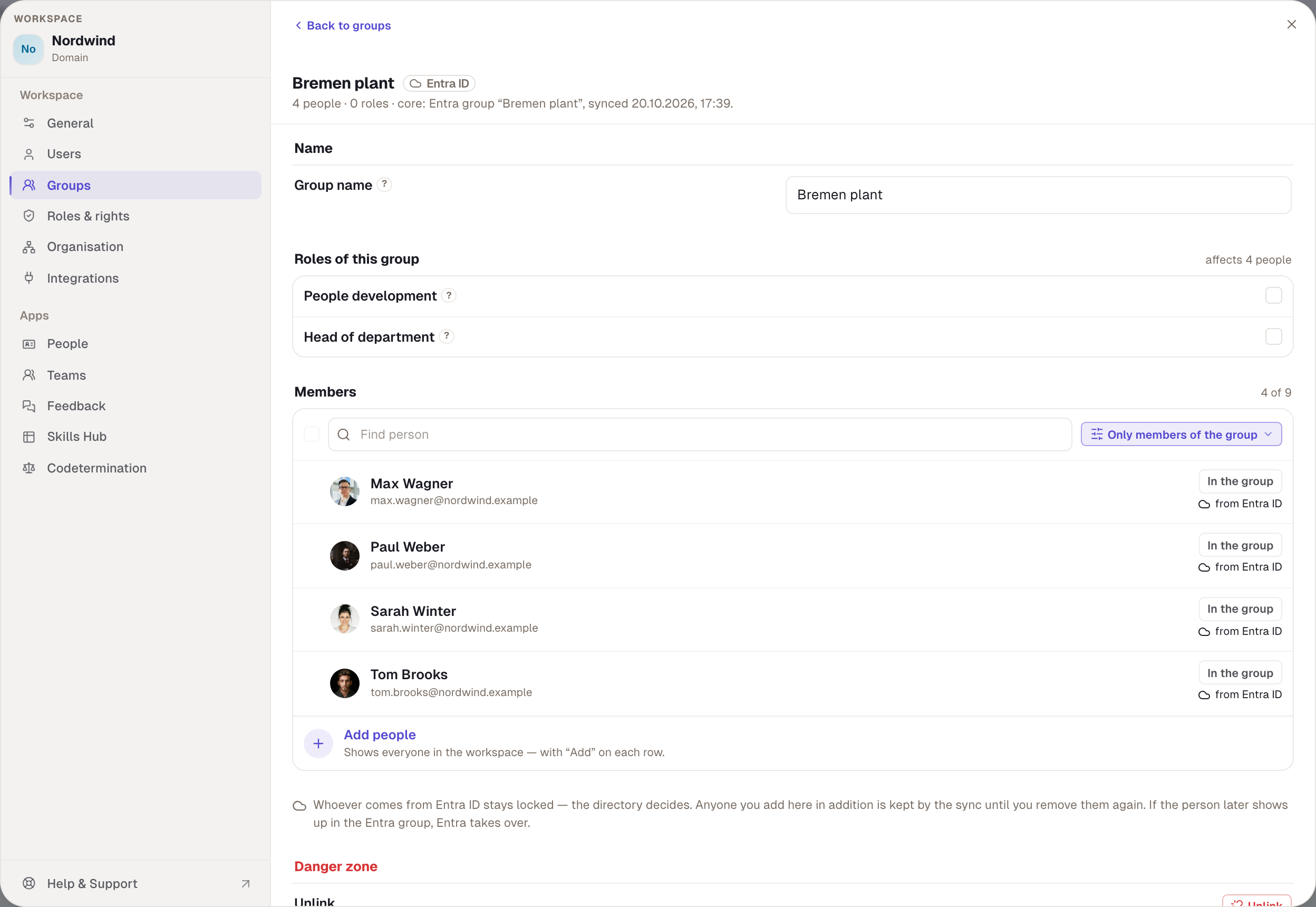Image resolution: width=1316 pixels, height=907 pixels.
Task: Click the Help & Support lifebuoy icon
Action: 29,883
